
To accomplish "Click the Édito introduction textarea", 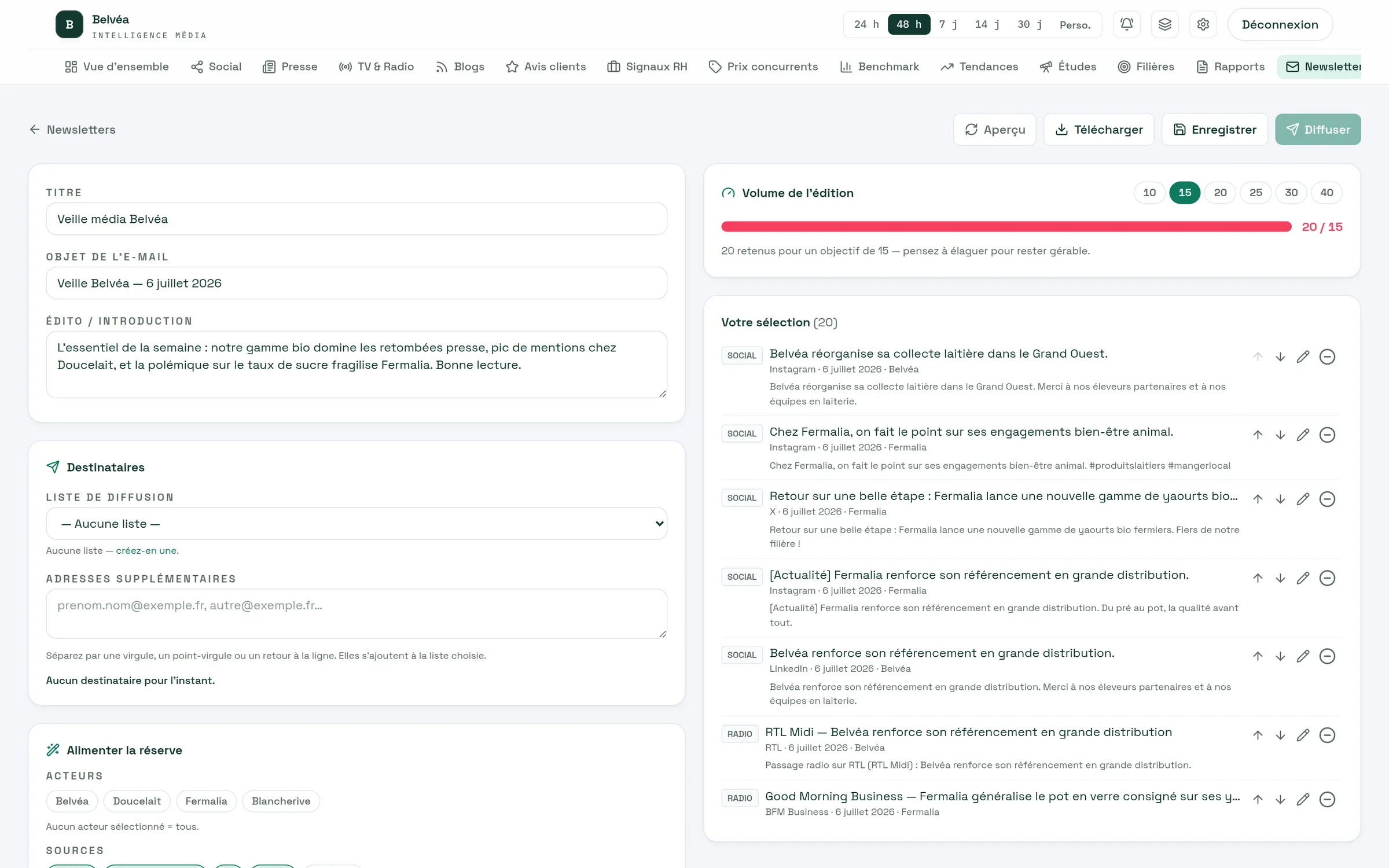I will click(x=357, y=365).
